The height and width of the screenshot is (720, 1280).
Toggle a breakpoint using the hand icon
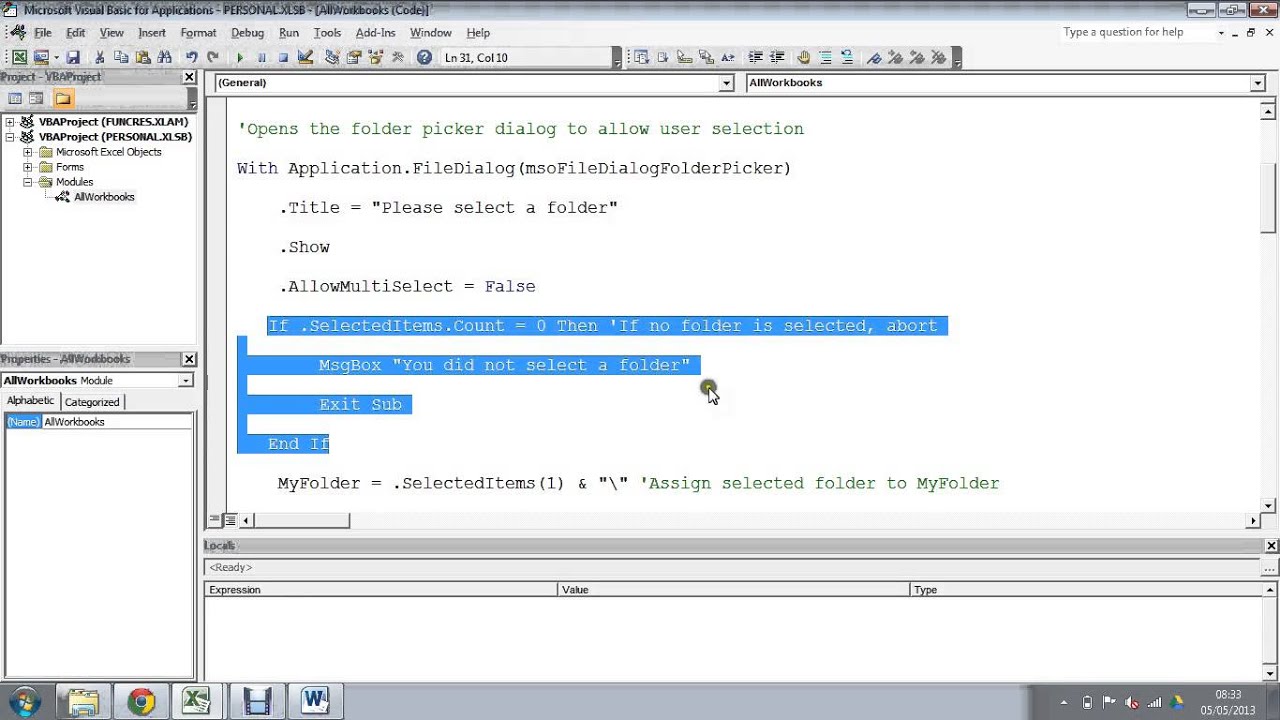tap(803, 57)
